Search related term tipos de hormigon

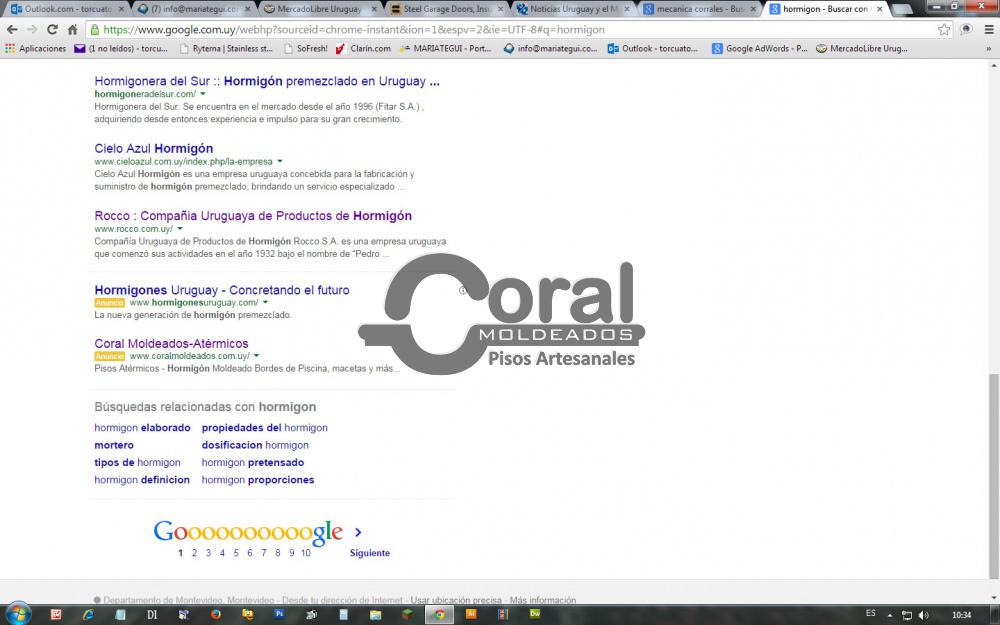point(137,462)
